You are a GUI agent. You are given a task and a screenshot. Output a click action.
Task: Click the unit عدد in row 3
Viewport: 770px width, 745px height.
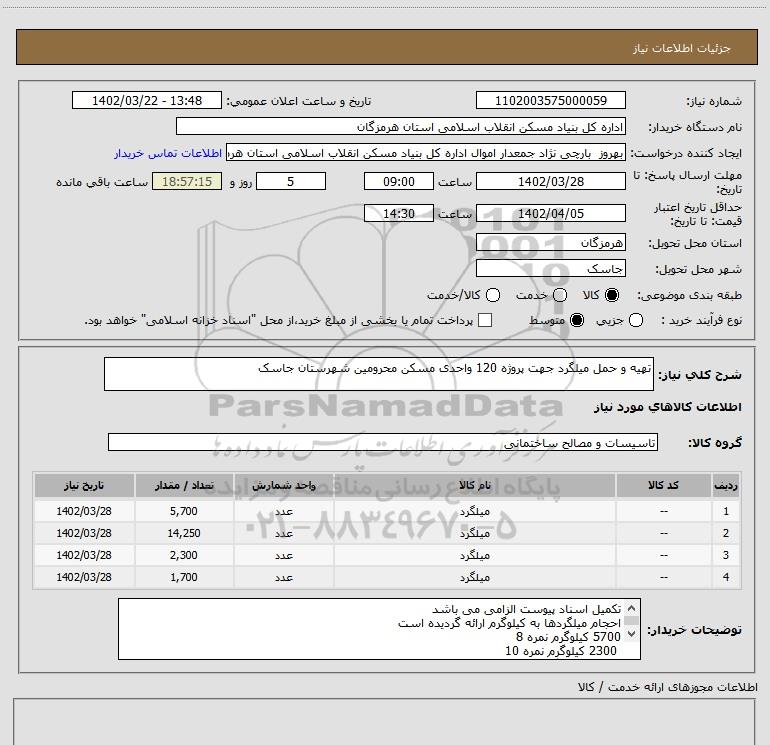coord(284,555)
